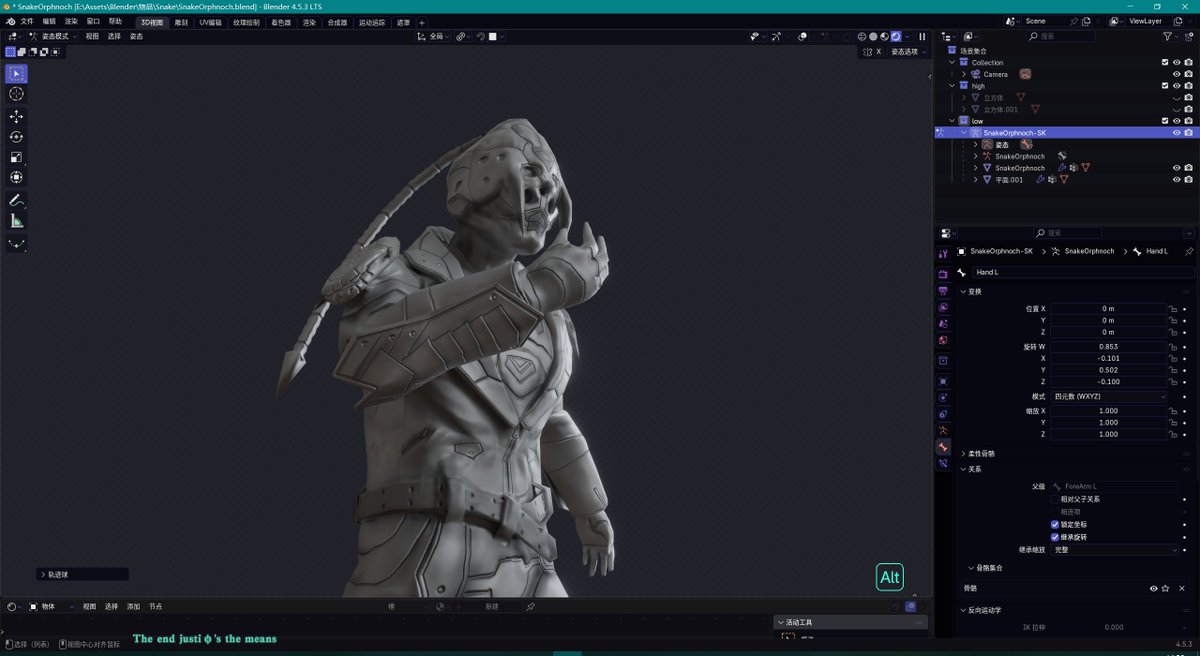Switch to the 着色器 workspace tab

pos(280,21)
